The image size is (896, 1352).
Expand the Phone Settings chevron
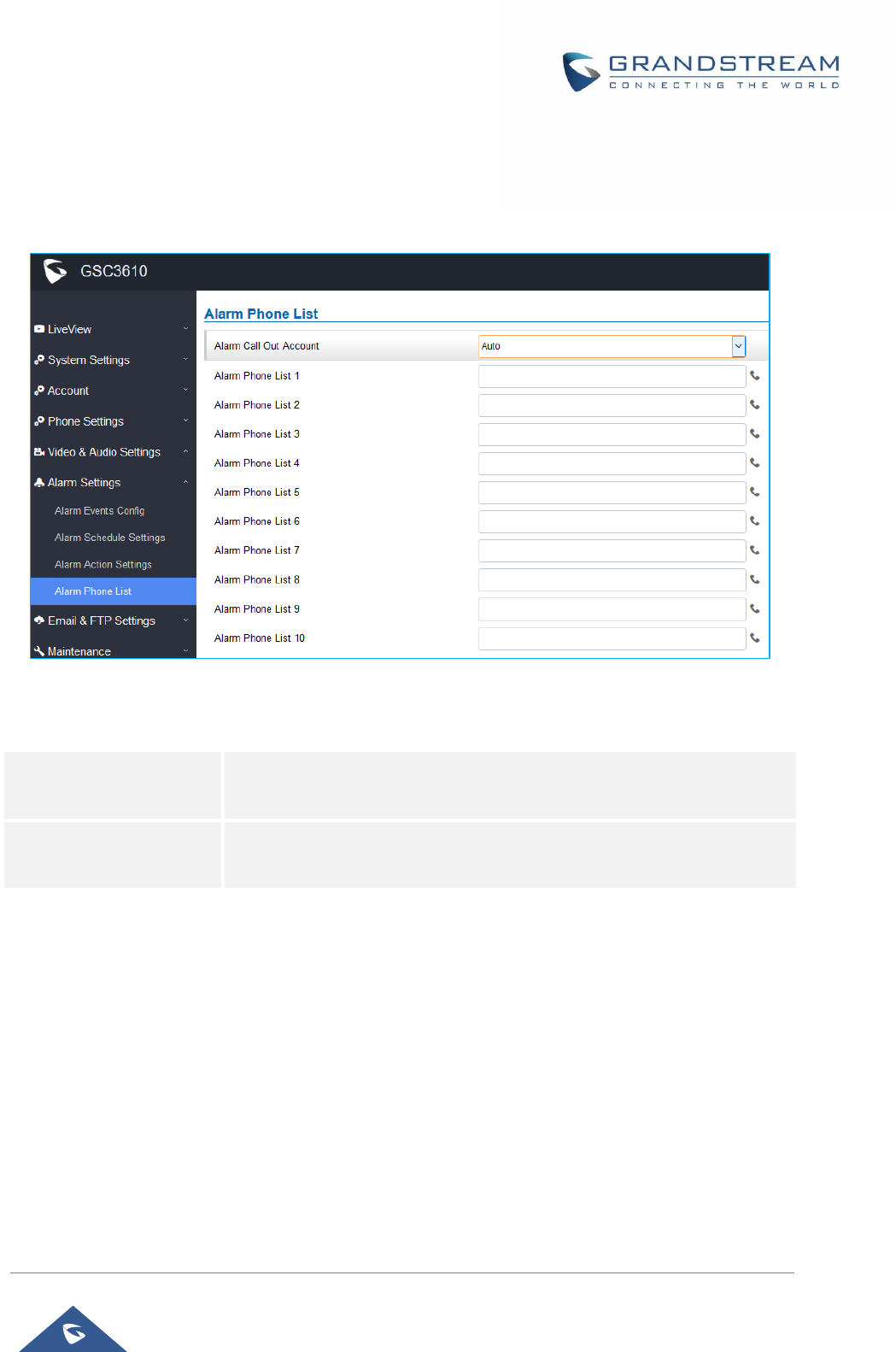click(185, 421)
